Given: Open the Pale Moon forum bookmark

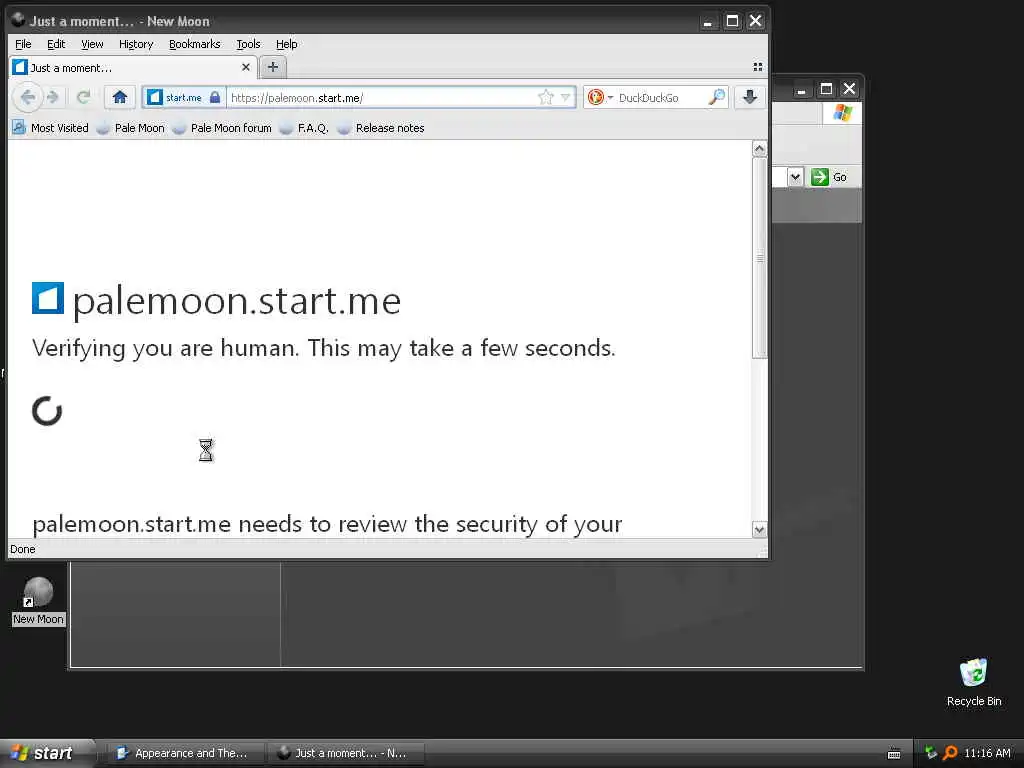Looking at the screenshot, I should (x=222, y=128).
